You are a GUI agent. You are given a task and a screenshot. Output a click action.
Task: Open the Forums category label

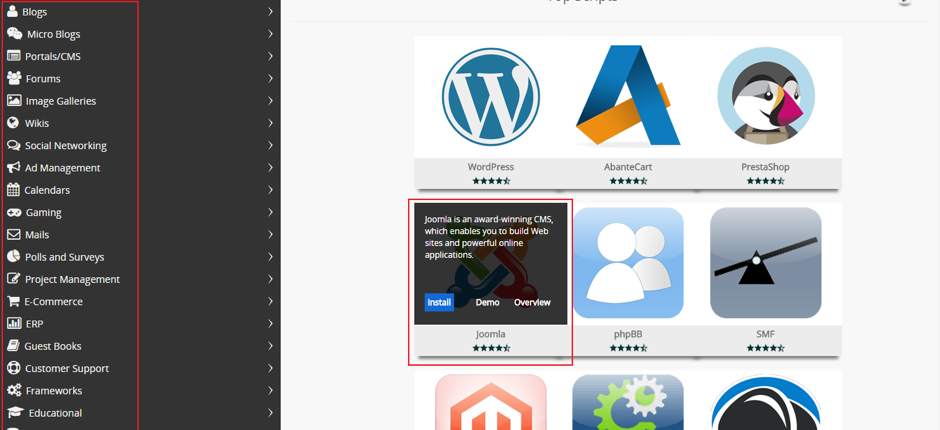(43, 79)
